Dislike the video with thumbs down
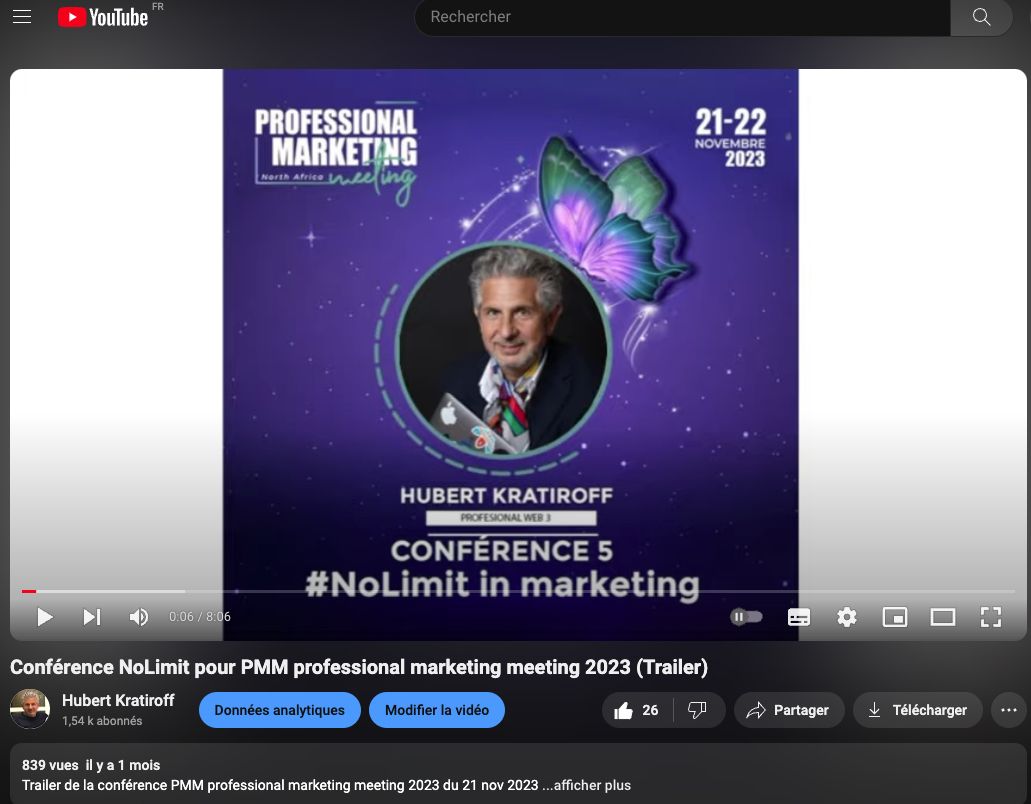 point(698,710)
